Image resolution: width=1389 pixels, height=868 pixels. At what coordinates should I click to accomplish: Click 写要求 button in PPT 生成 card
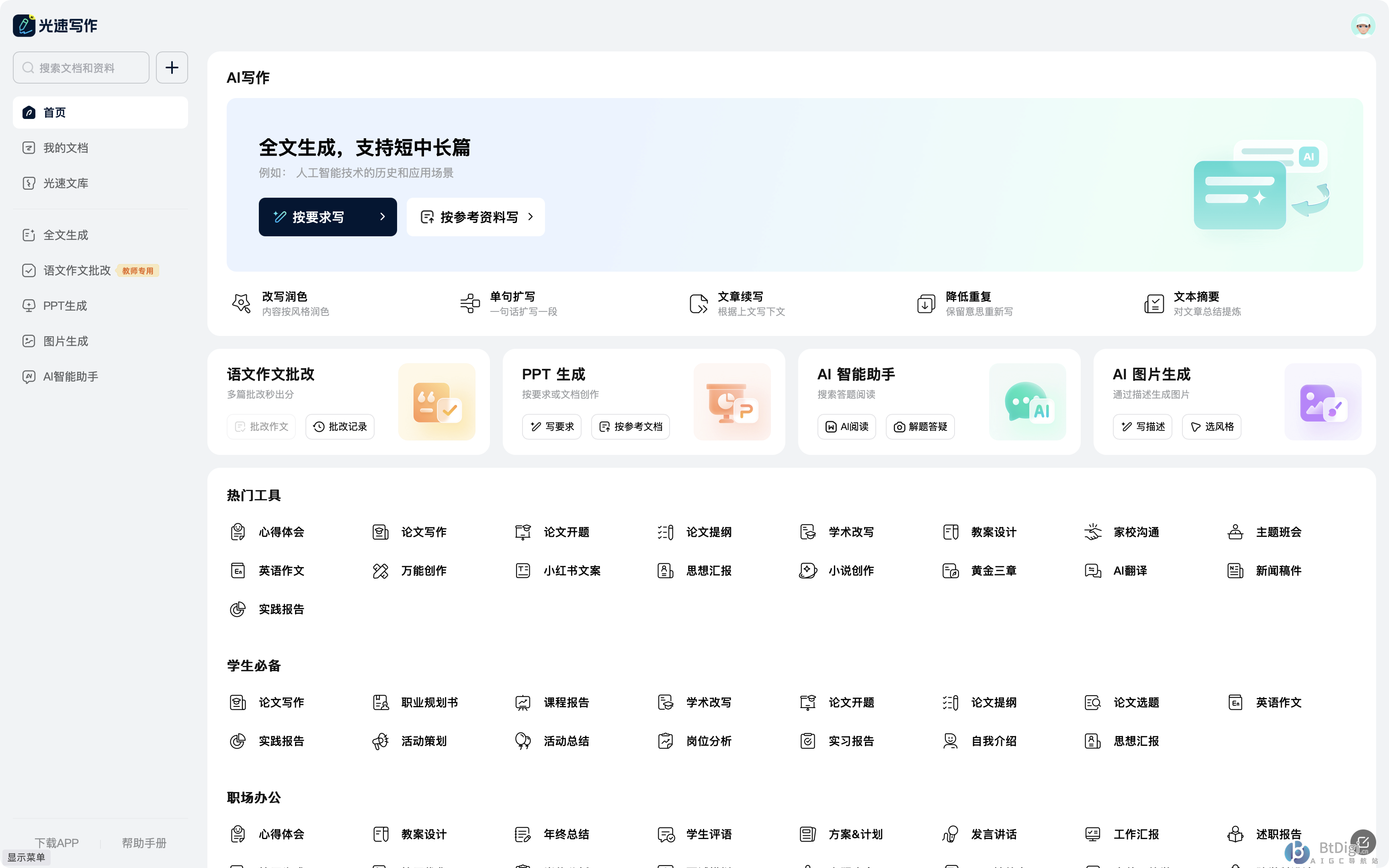(x=551, y=426)
